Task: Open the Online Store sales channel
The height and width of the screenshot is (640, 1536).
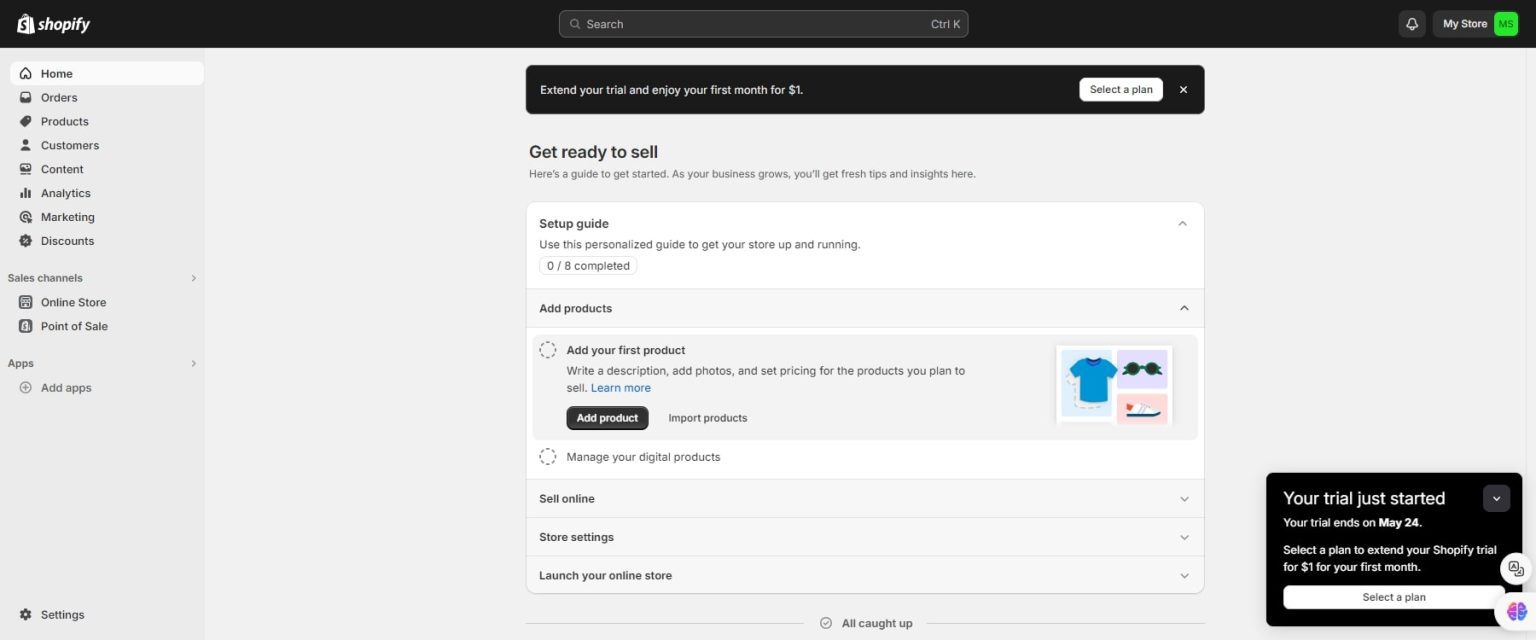Action: pyautogui.click(x=73, y=301)
